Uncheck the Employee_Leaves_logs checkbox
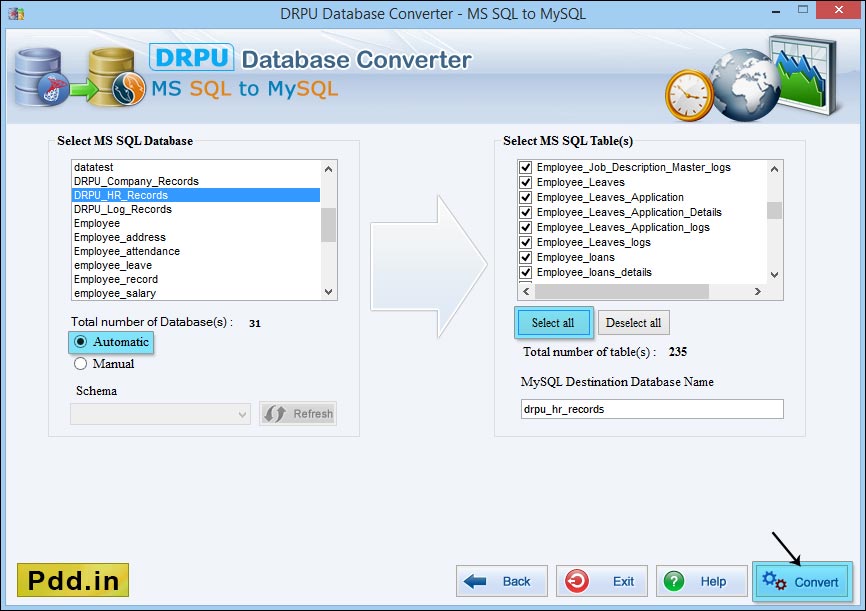Screen dimensions: 866x611 525,242
